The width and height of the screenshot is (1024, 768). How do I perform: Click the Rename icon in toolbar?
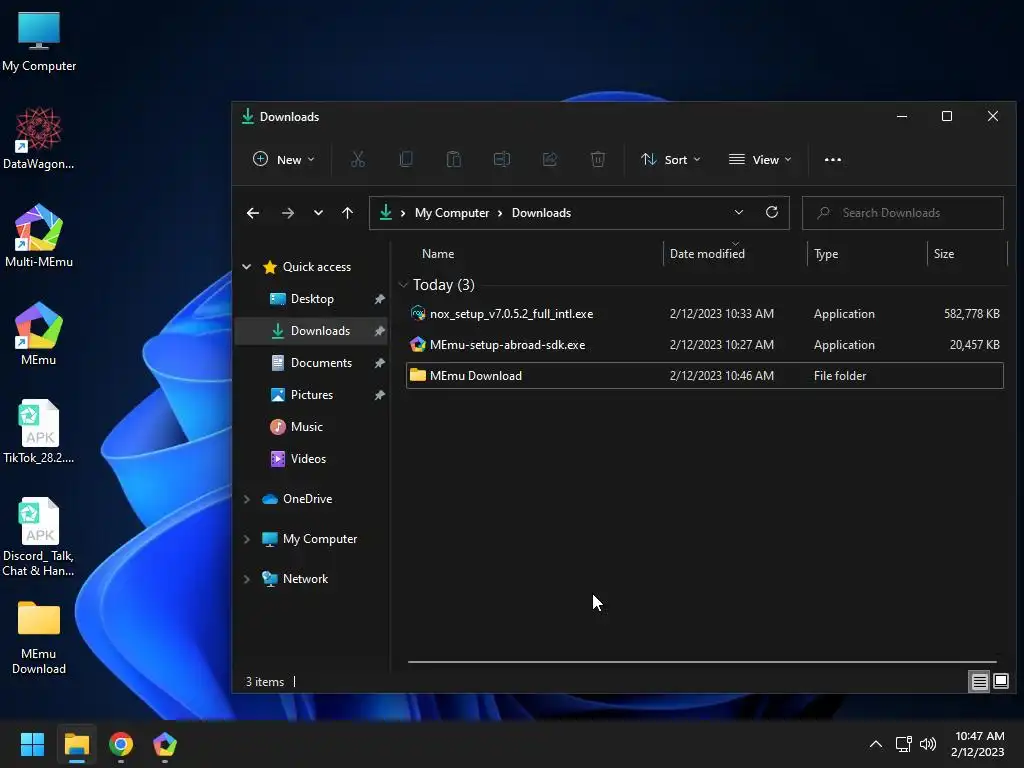click(x=502, y=159)
